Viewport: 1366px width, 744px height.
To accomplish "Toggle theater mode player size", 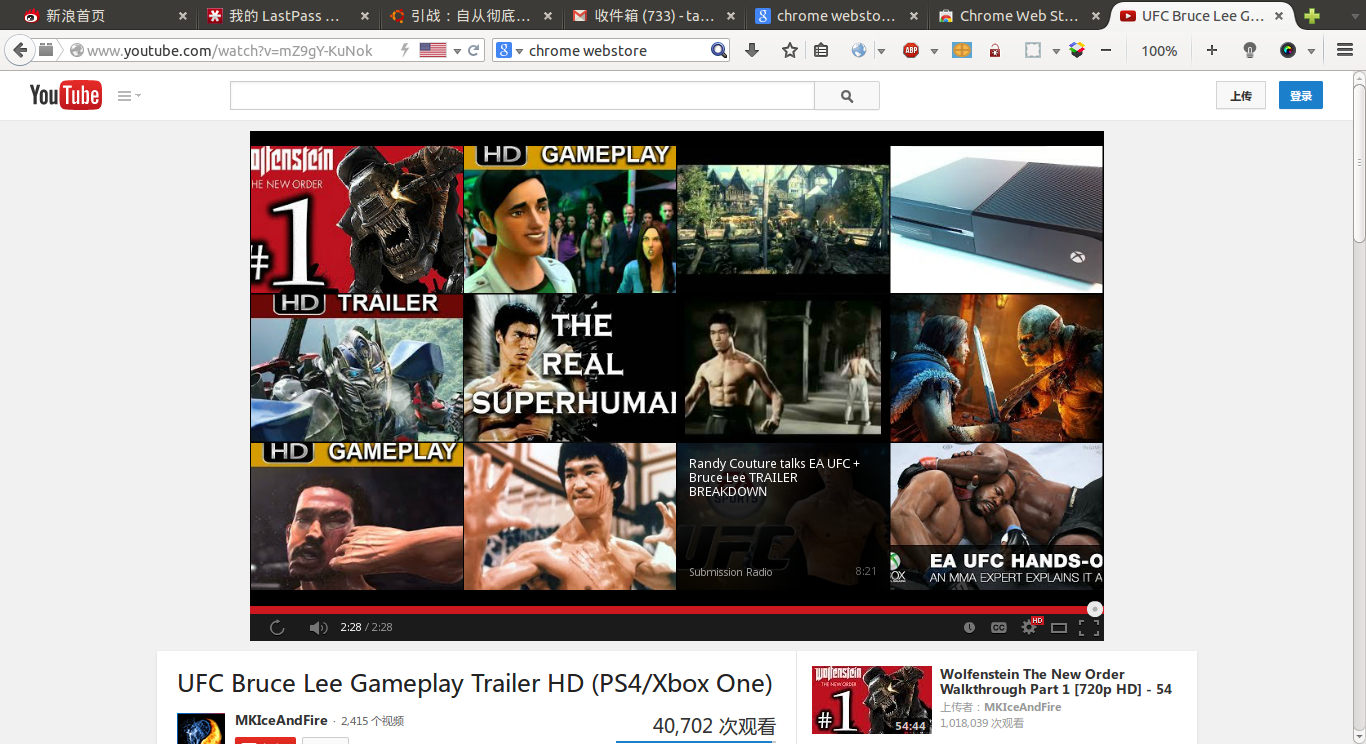I will 1059,628.
